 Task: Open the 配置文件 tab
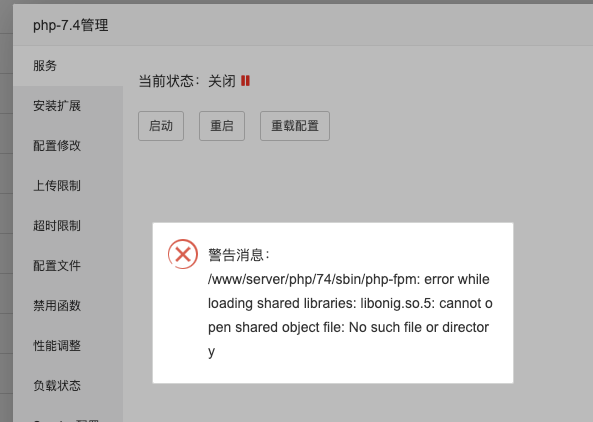click(x=68, y=266)
